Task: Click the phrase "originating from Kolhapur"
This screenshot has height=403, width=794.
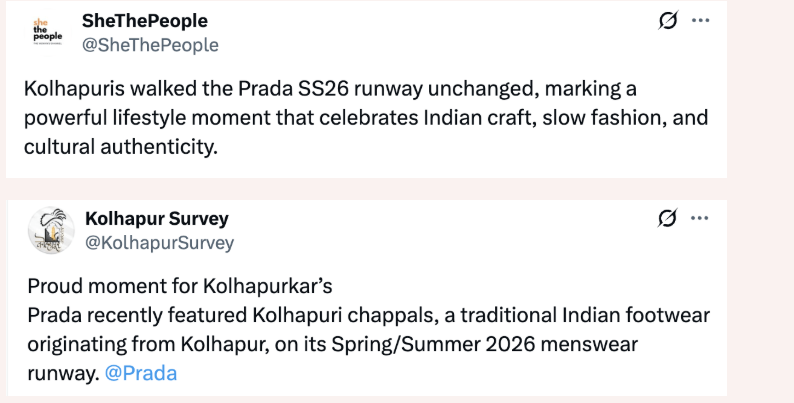Action: (136, 344)
